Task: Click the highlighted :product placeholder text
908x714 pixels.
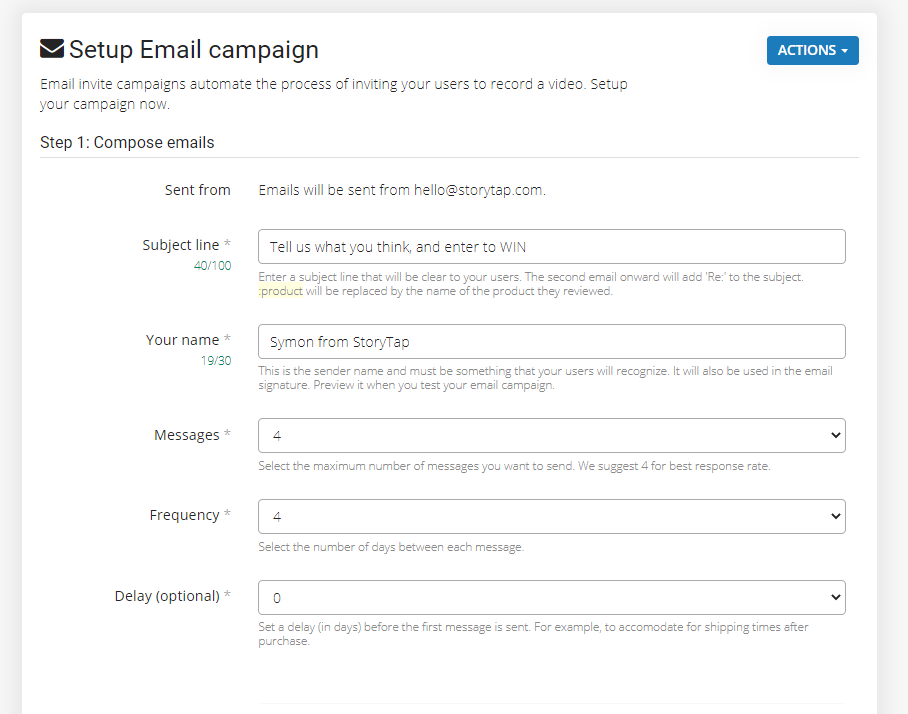Action: pos(281,292)
